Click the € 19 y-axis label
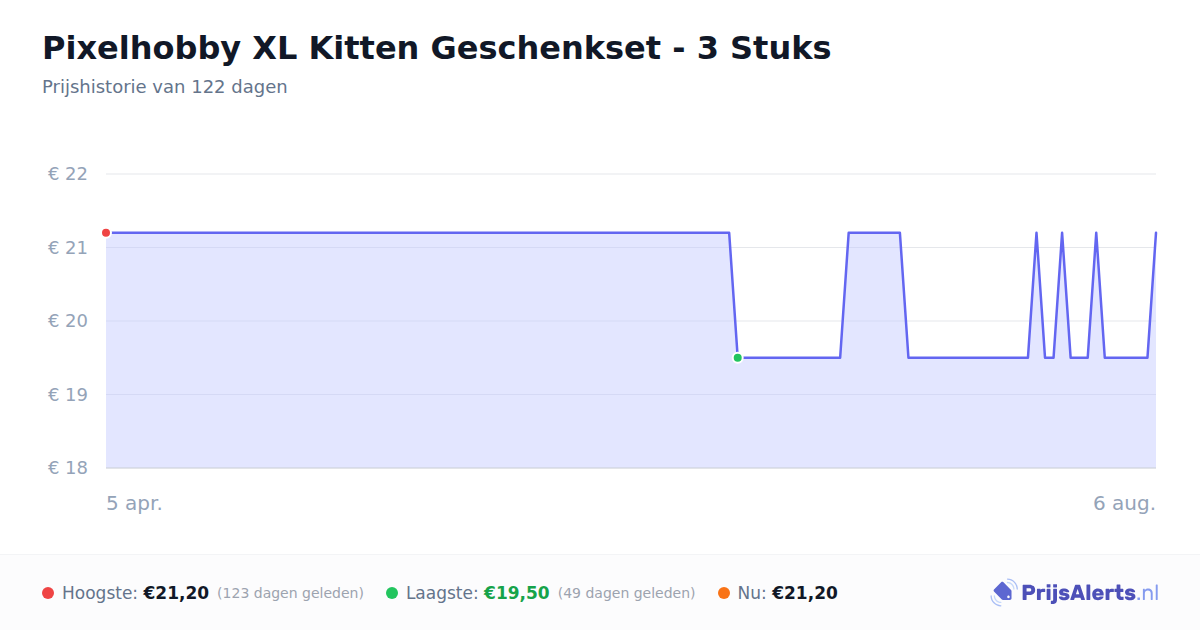The image size is (1200, 630). click(68, 394)
